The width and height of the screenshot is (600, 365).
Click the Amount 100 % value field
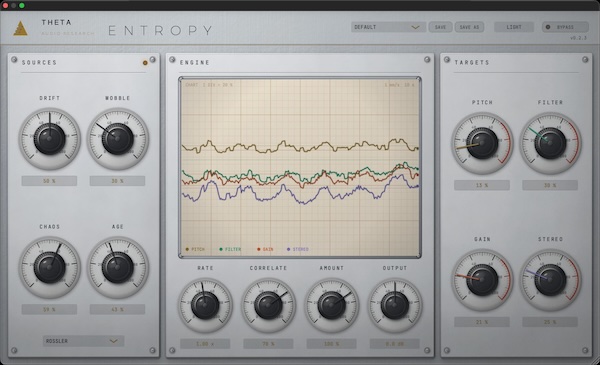coord(331,344)
